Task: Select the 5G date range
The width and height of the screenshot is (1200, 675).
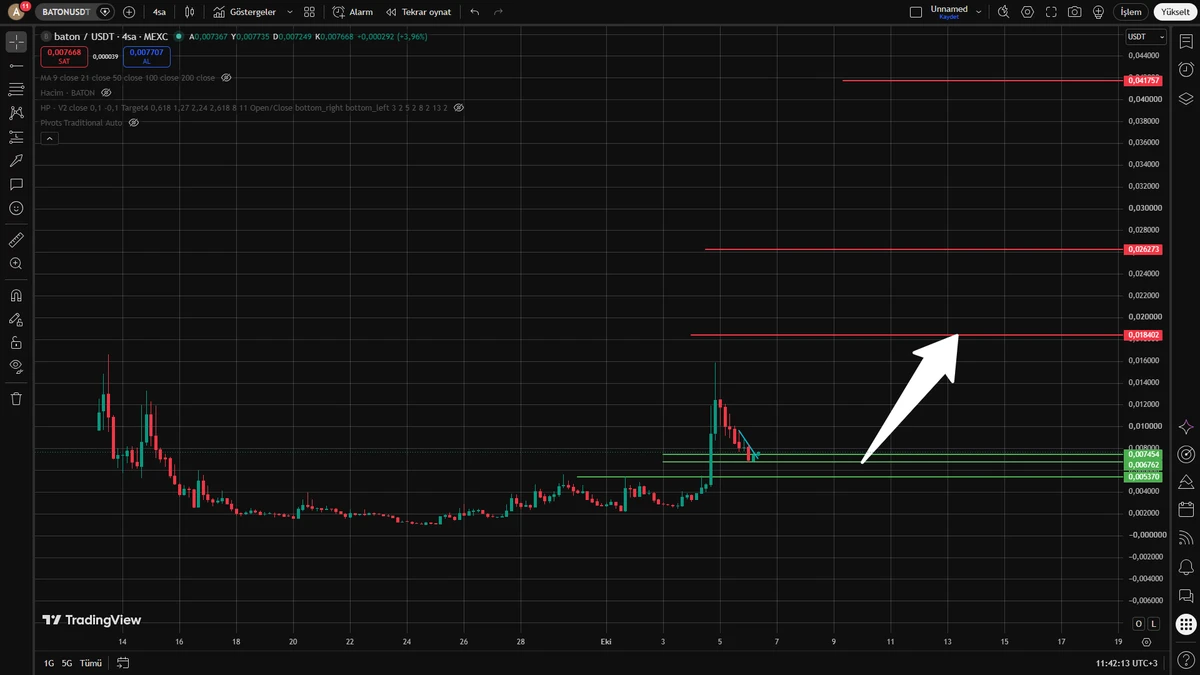Action: tap(67, 663)
